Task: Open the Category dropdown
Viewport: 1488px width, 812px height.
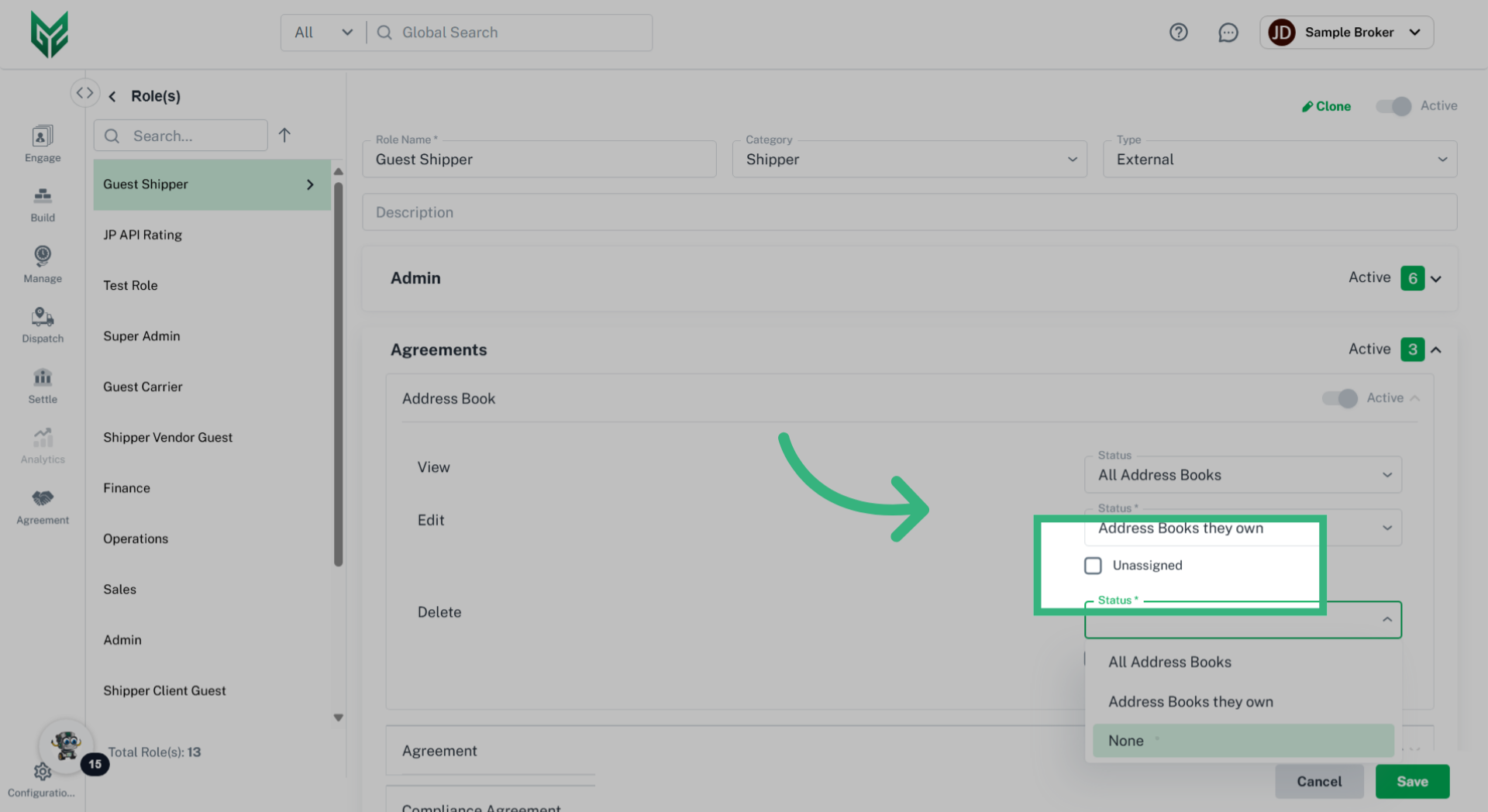Action: point(909,160)
